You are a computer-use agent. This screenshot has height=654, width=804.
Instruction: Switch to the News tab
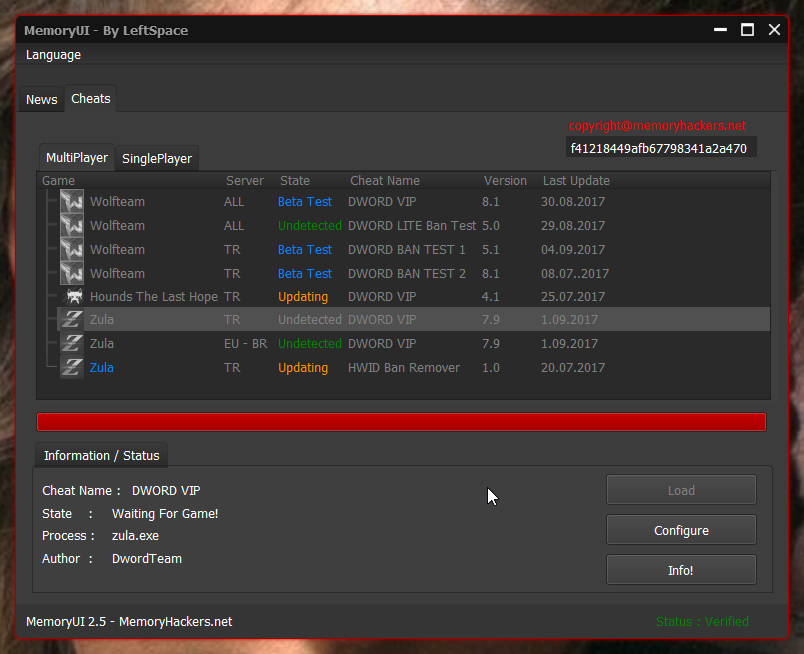(x=42, y=100)
